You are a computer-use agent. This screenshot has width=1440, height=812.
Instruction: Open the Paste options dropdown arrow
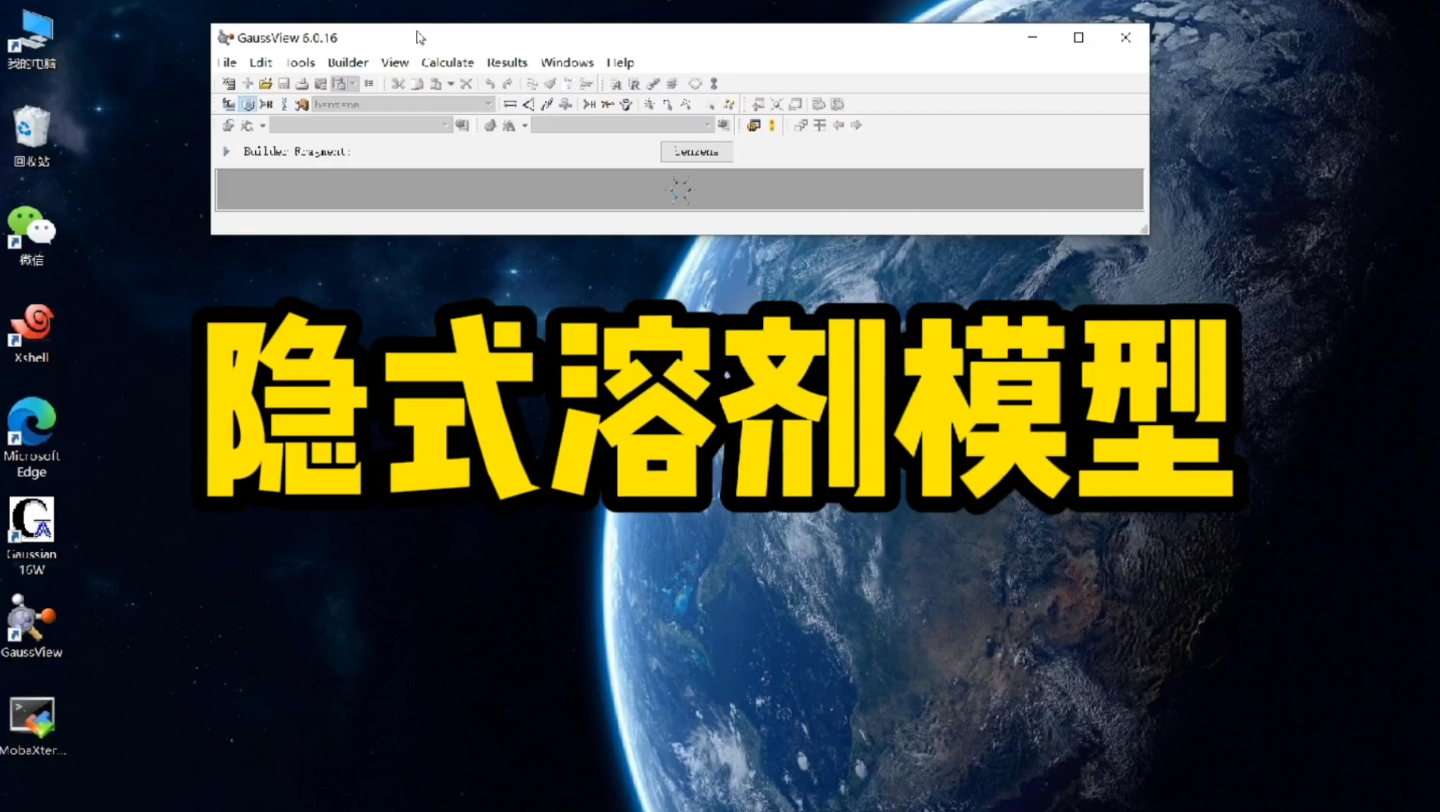(451, 84)
